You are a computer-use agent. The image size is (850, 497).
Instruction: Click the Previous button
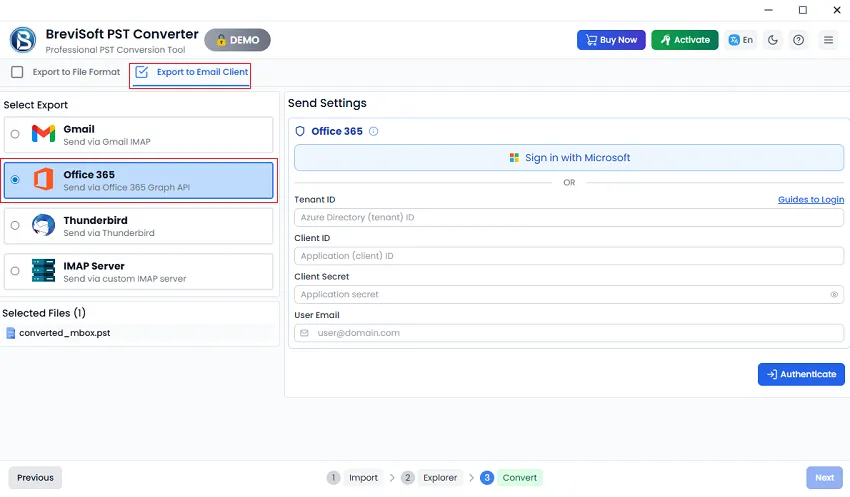35,477
